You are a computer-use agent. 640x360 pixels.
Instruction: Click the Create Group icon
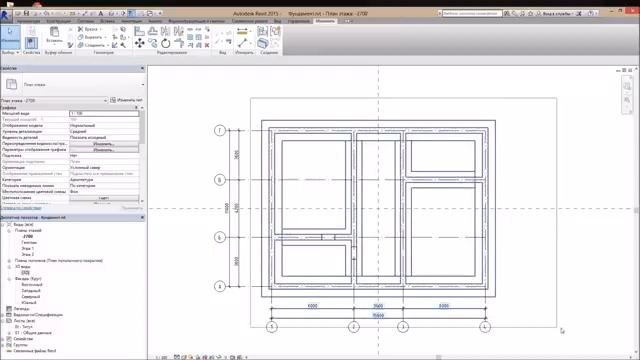(x=276, y=31)
